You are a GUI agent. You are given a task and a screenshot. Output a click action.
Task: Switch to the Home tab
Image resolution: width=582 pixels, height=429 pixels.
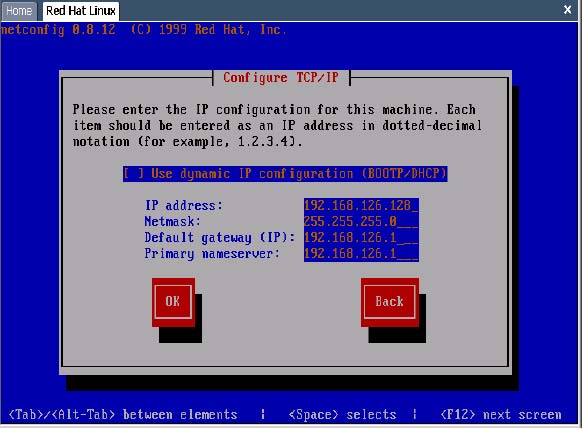pos(19,11)
